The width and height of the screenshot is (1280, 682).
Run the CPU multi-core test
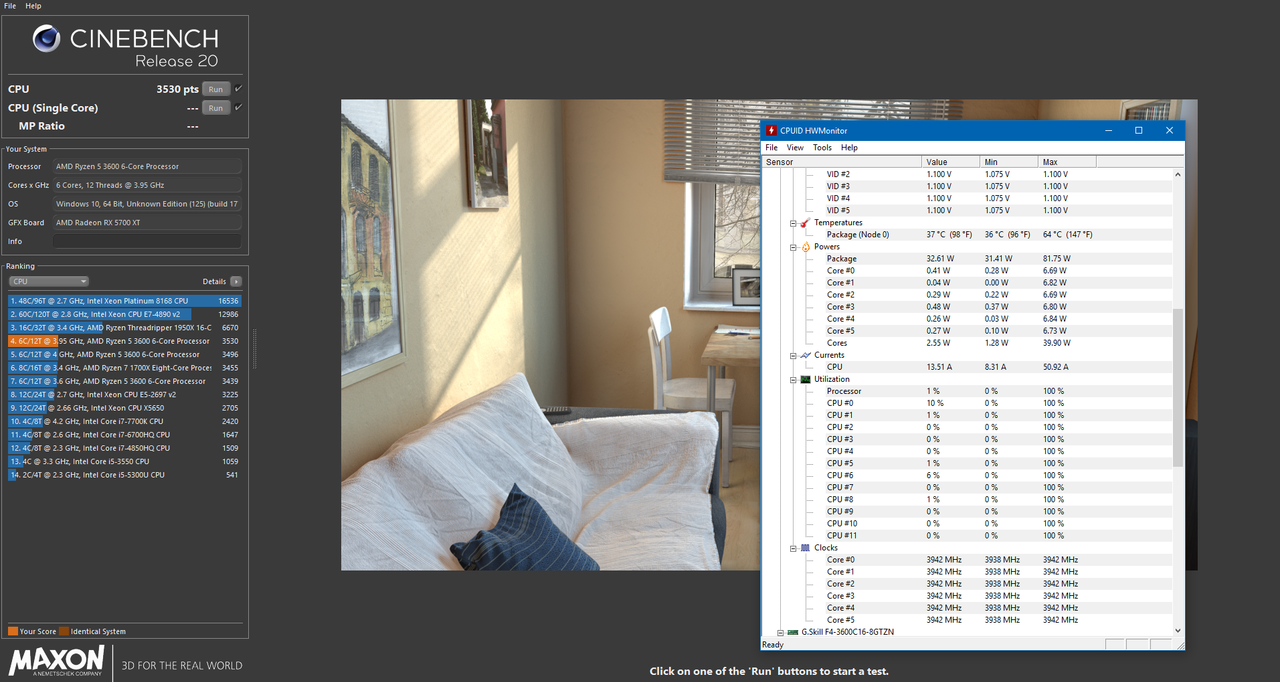point(215,89)
